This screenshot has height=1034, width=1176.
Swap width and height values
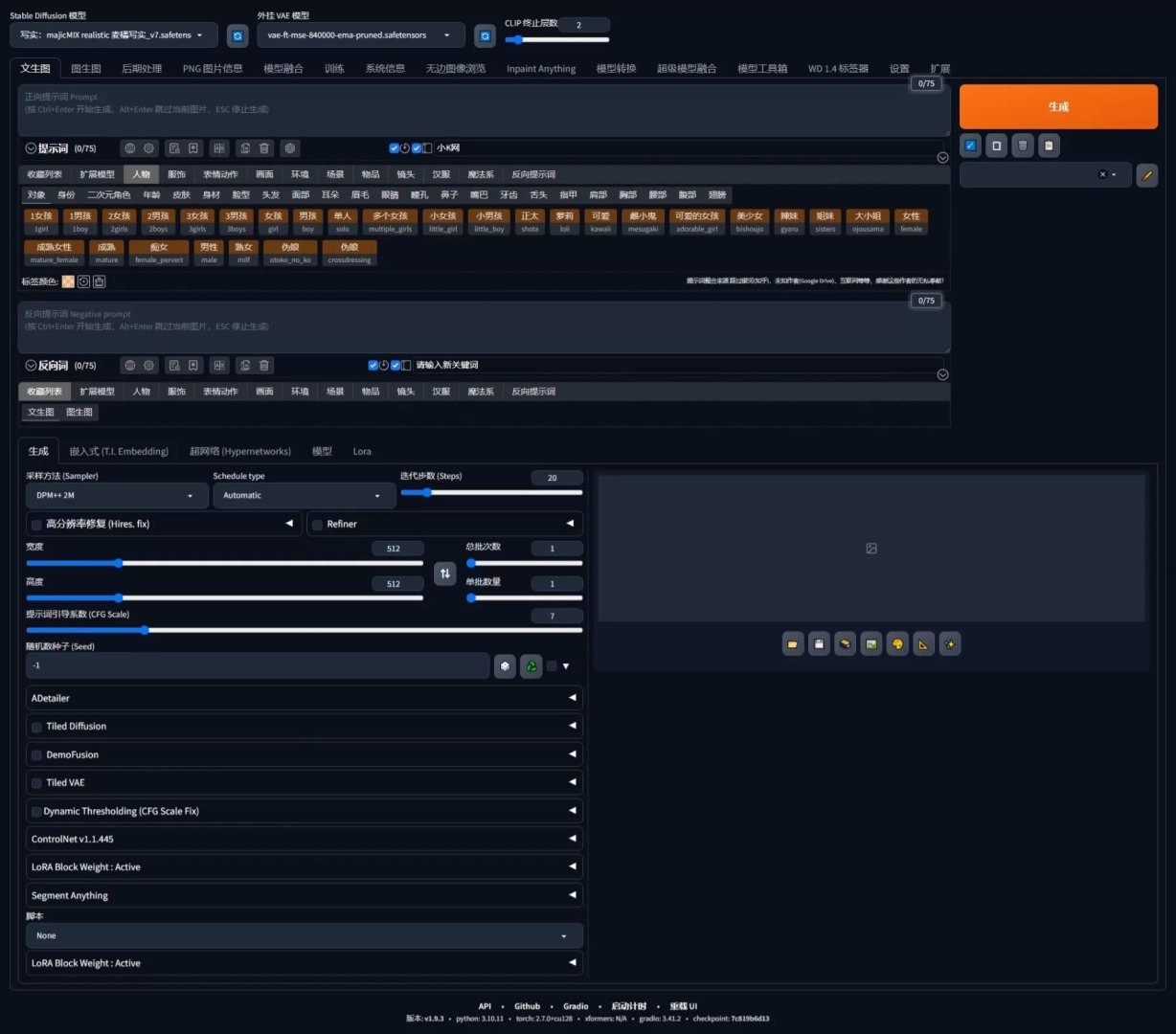pos(444,573)
